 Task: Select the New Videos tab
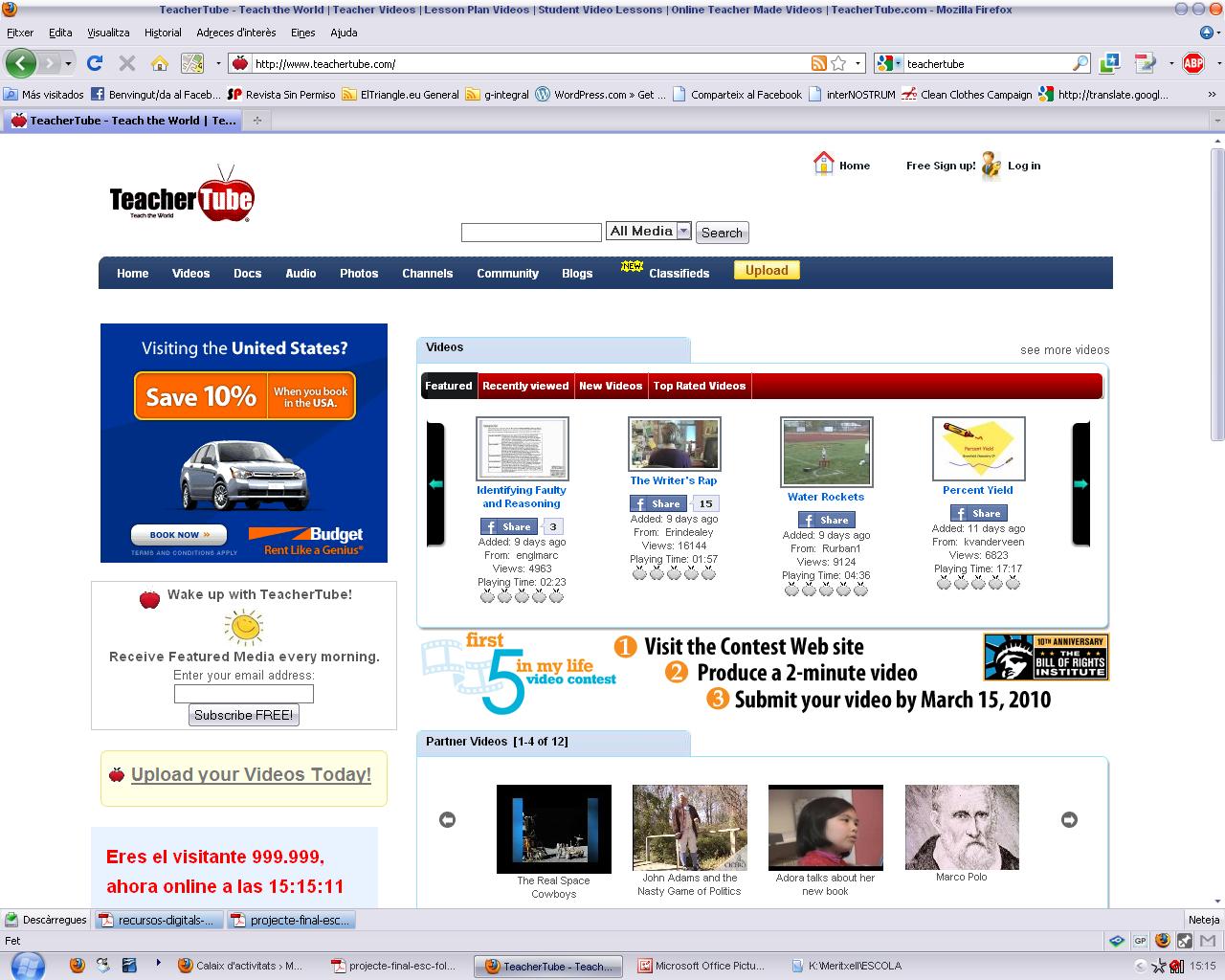611,386
